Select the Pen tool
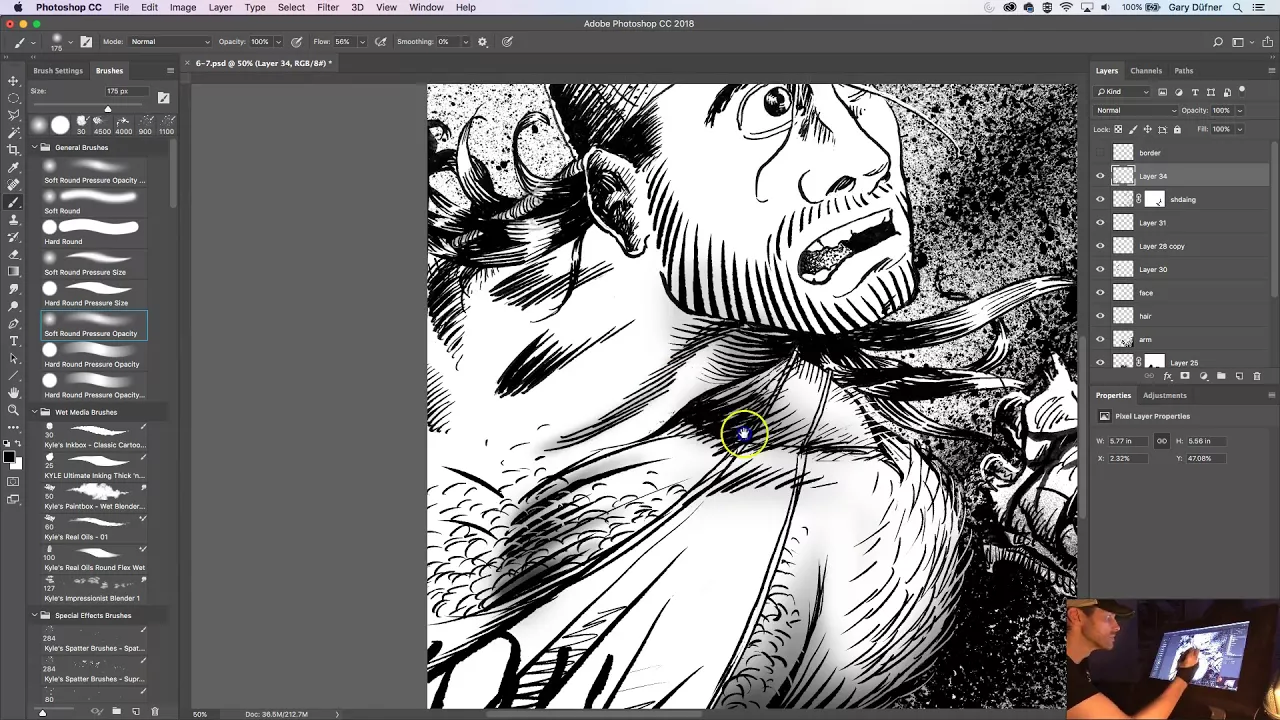The image size is (1280, 720). [13, 323]
